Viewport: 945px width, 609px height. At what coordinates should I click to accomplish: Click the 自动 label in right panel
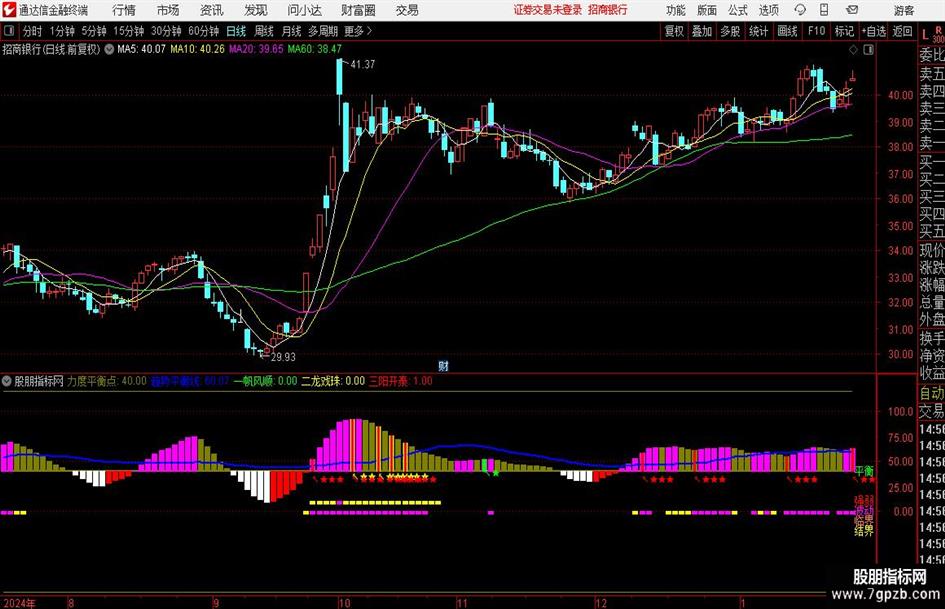[x=932, y=394]
